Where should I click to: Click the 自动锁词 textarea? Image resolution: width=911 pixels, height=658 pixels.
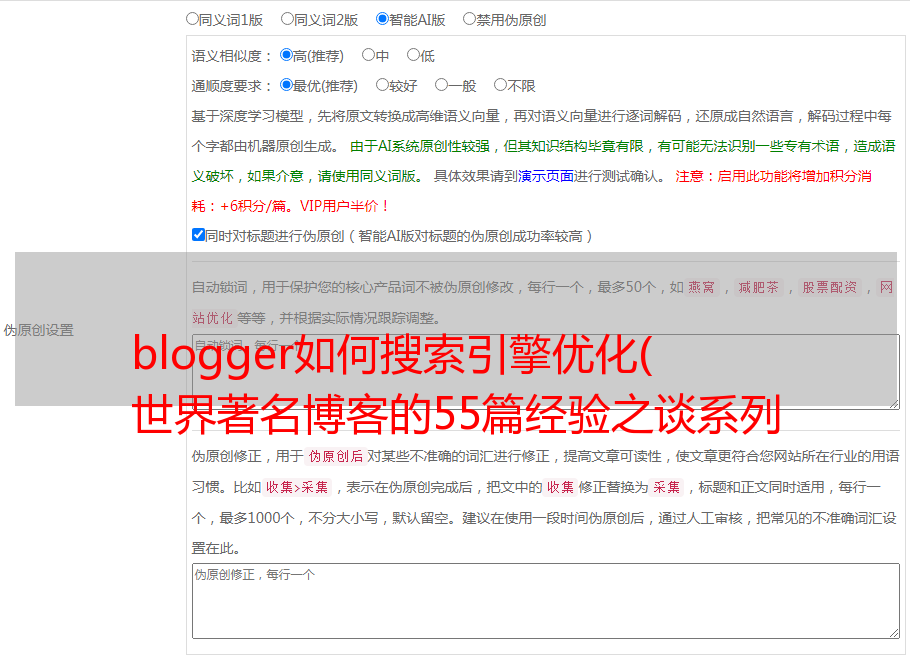[546, 372]
